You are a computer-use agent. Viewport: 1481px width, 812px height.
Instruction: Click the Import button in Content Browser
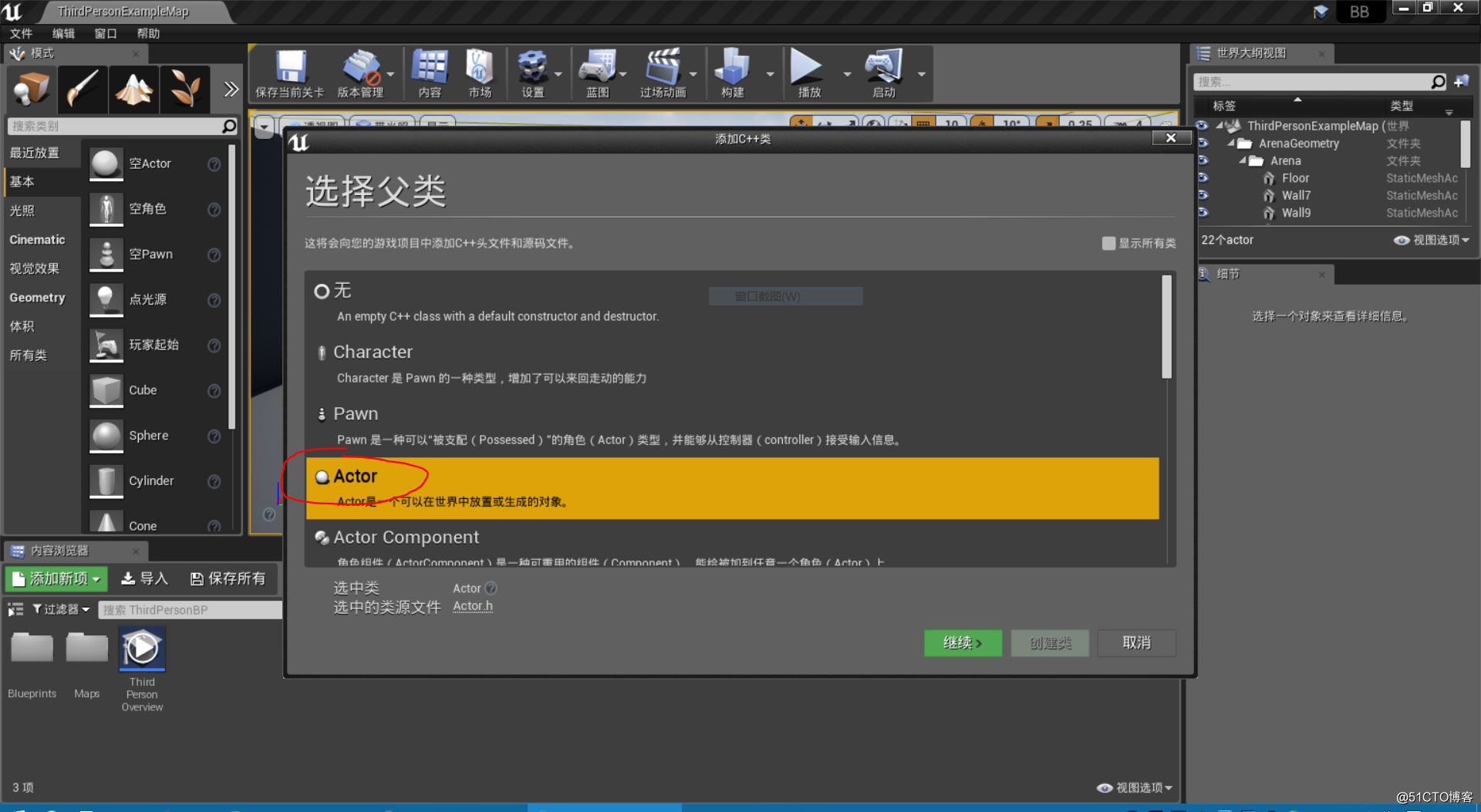point(144,578)
